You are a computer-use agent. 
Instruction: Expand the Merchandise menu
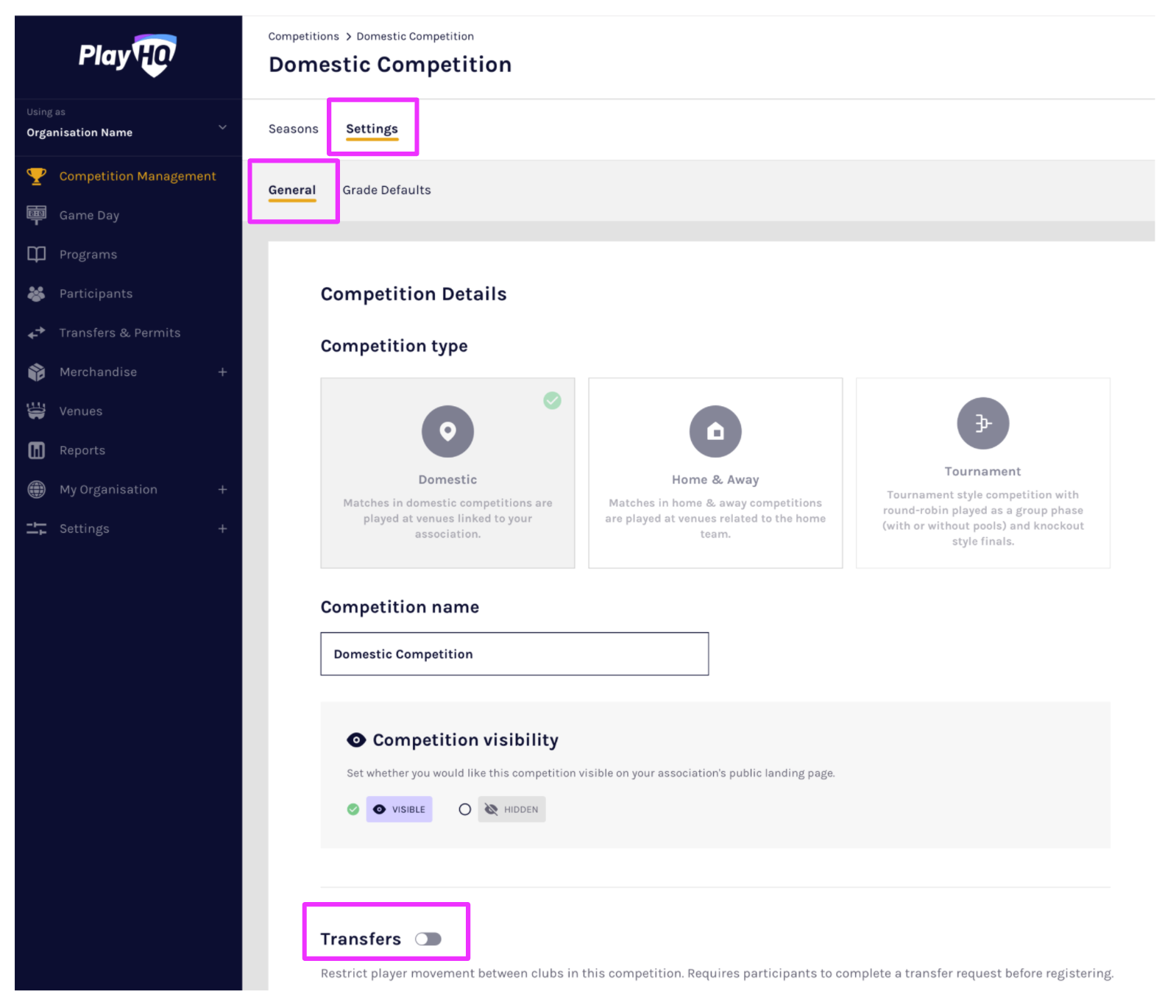222,372
